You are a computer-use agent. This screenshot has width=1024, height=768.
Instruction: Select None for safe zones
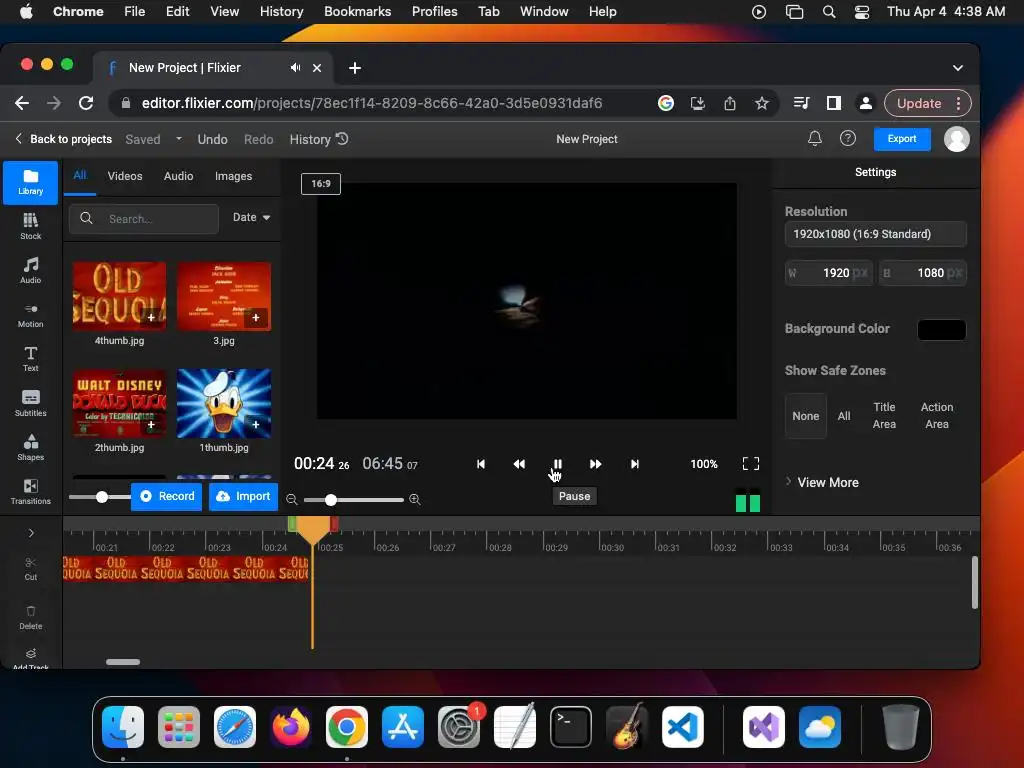(805, 416)
